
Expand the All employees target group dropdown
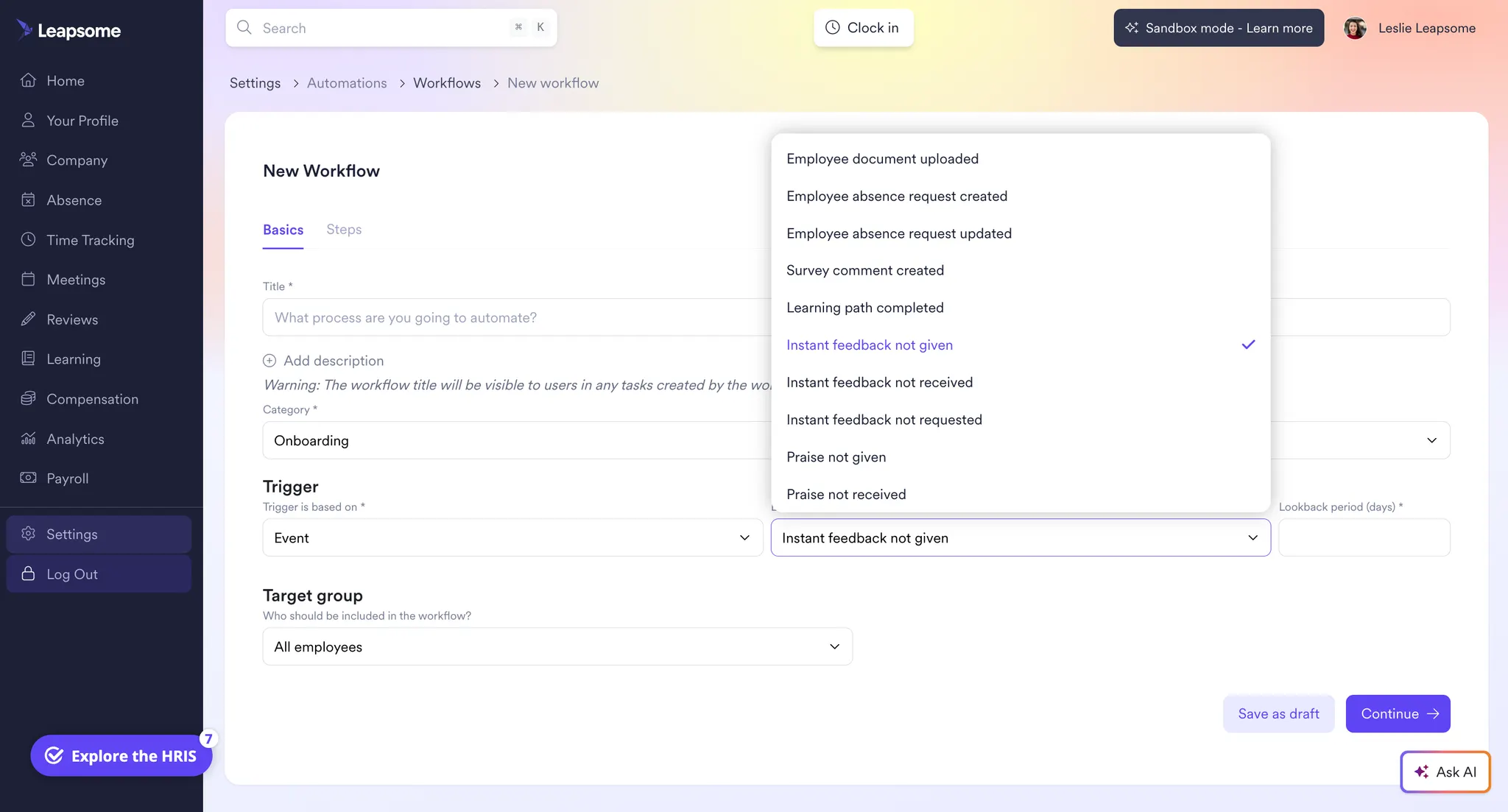click(557, 646)
